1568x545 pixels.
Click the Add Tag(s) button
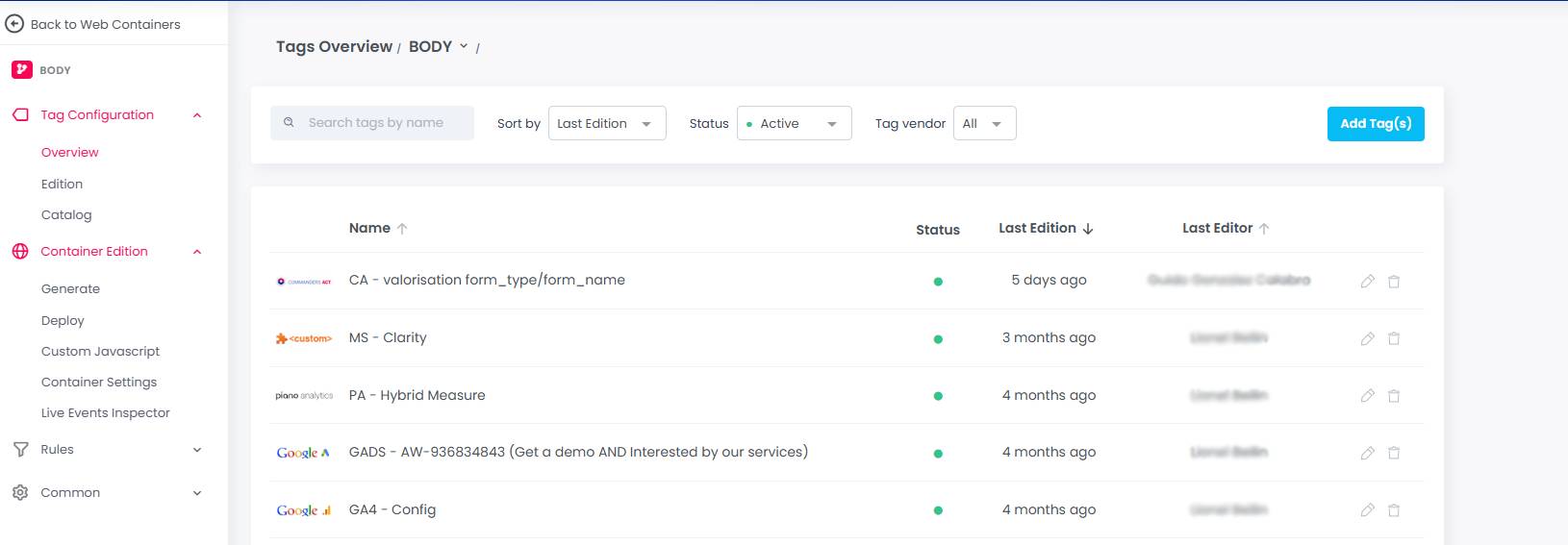[x=1375, y=123]
